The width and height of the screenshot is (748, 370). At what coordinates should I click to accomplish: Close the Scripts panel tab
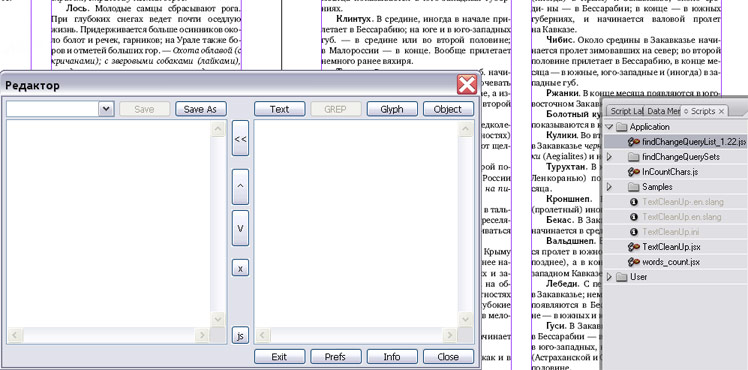(x=721, y=111)
